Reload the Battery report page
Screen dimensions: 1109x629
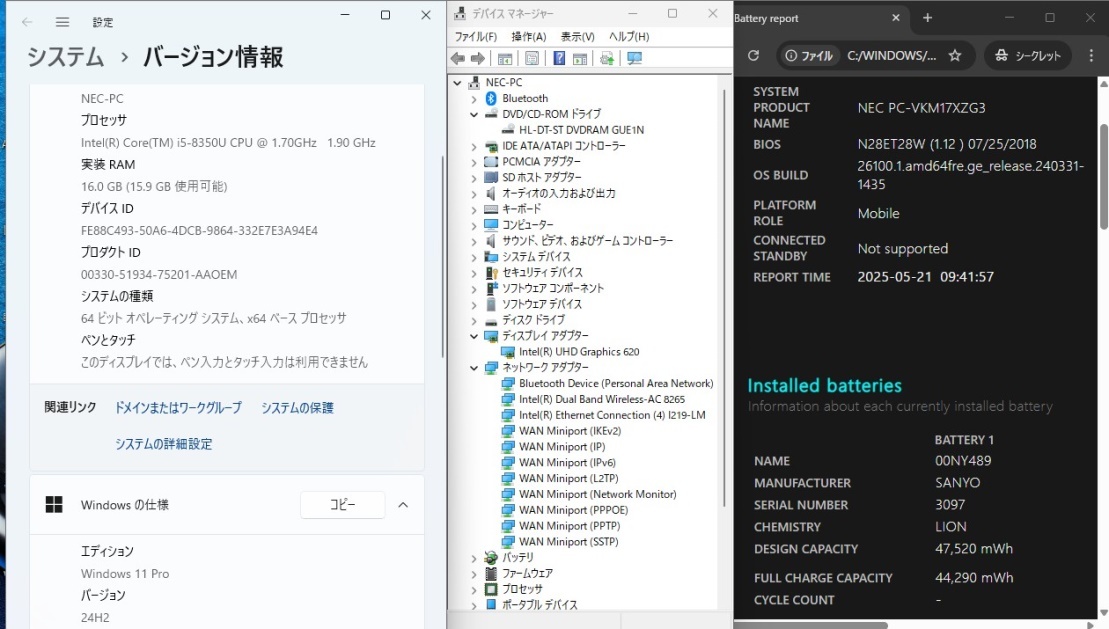point(753,55)
